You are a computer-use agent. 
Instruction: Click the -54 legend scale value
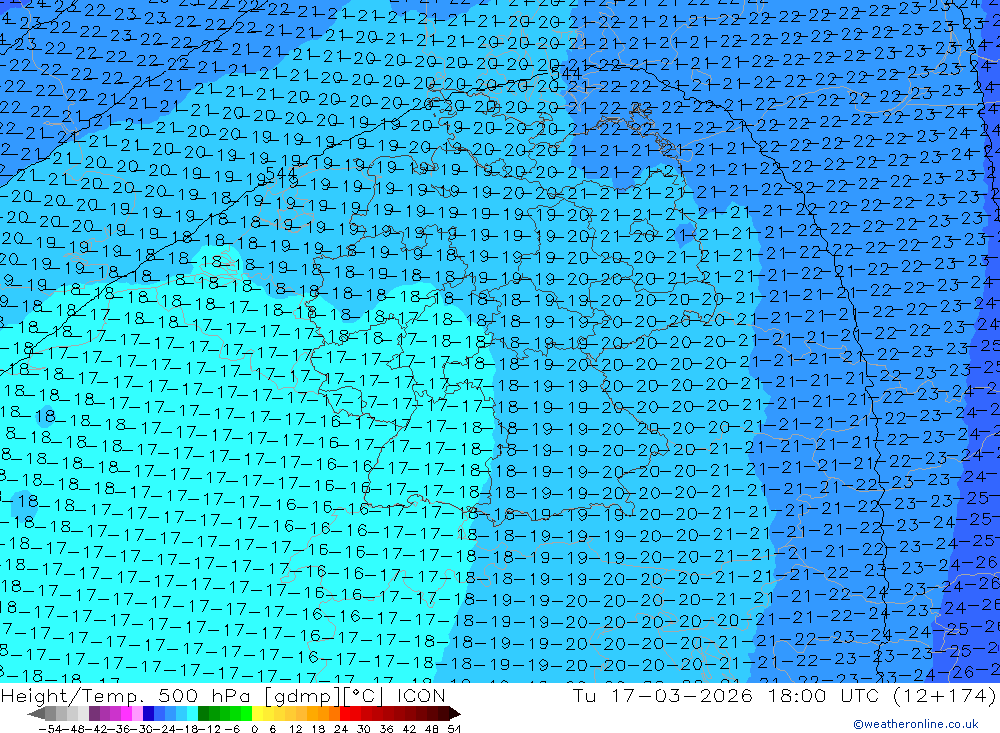(x=50, y=729)
